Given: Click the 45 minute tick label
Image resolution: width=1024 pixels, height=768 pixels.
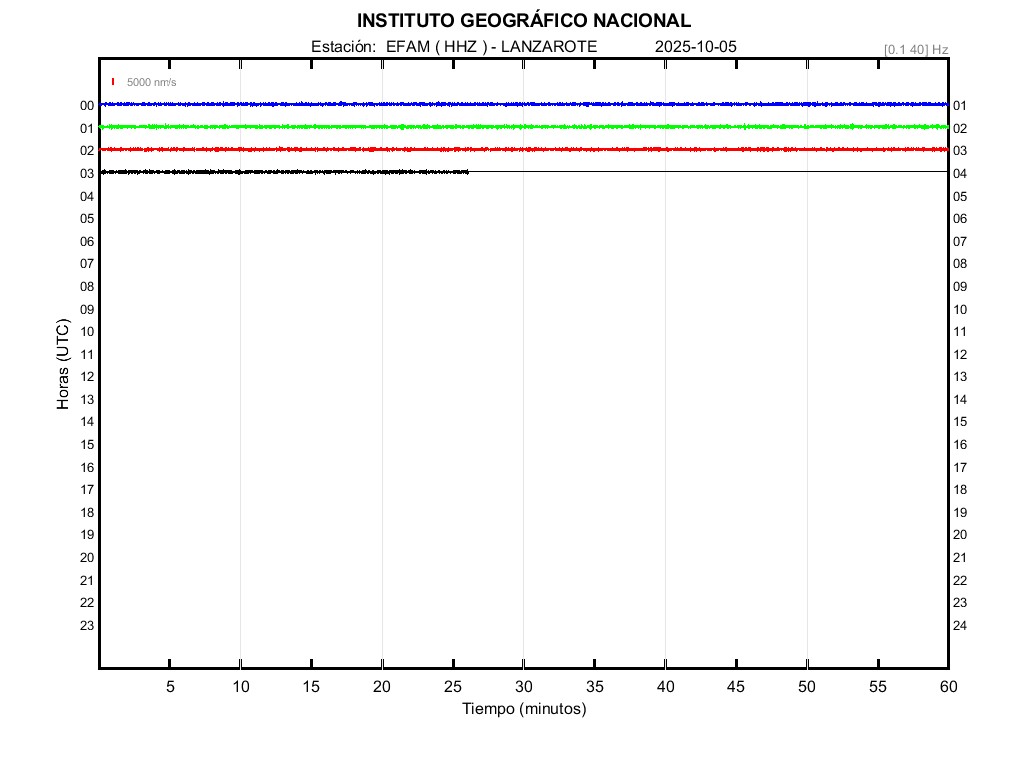Looking at the screenshot, I should click(736, 686).
